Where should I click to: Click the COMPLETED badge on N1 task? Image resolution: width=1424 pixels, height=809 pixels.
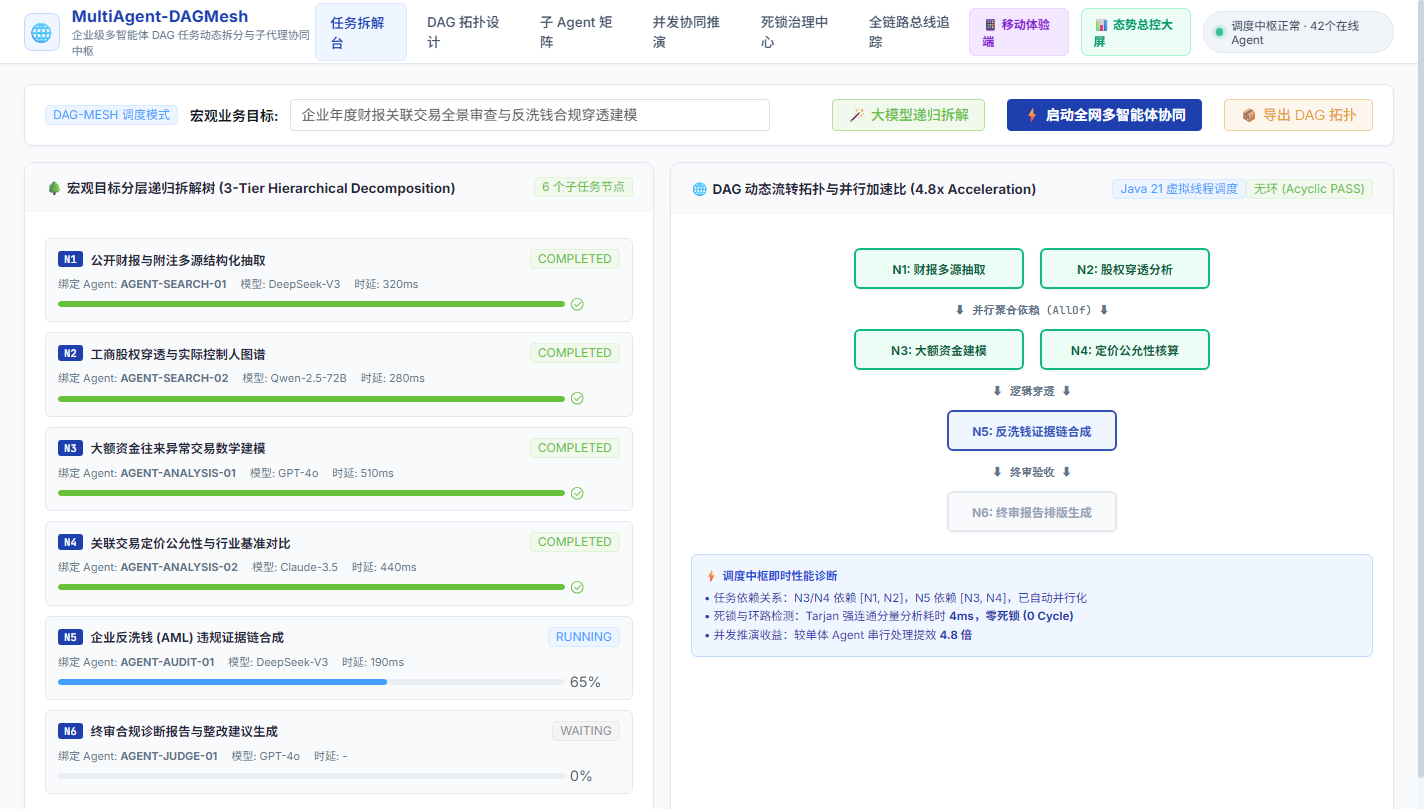[x=575, y=259]
